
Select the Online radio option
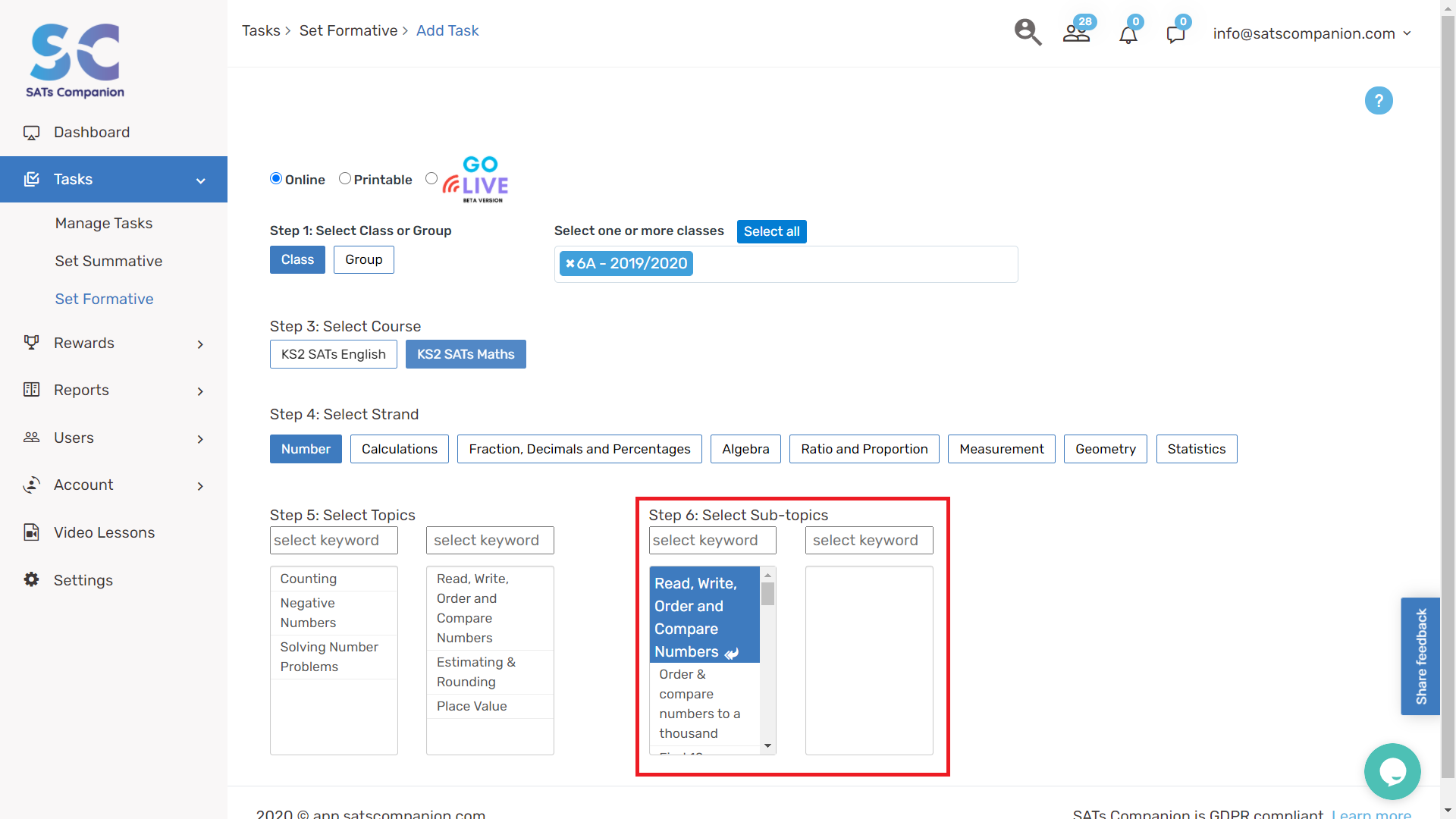[x=276, y=178]
